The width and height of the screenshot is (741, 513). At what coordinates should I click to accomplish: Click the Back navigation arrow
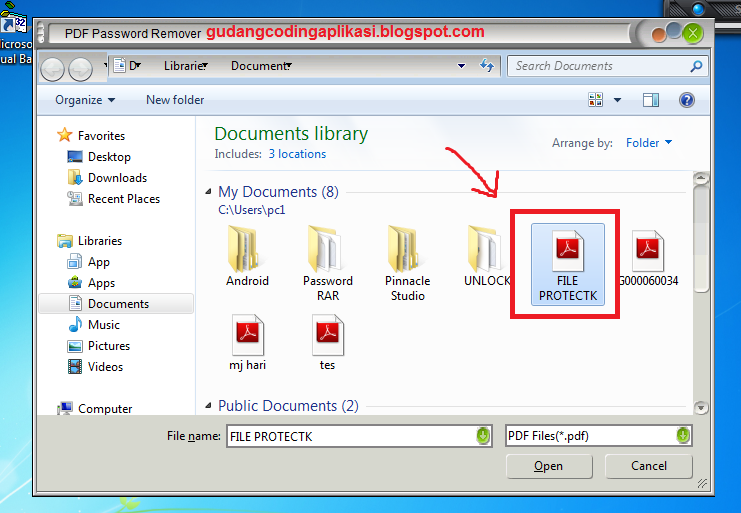click(x=52, y=69)
